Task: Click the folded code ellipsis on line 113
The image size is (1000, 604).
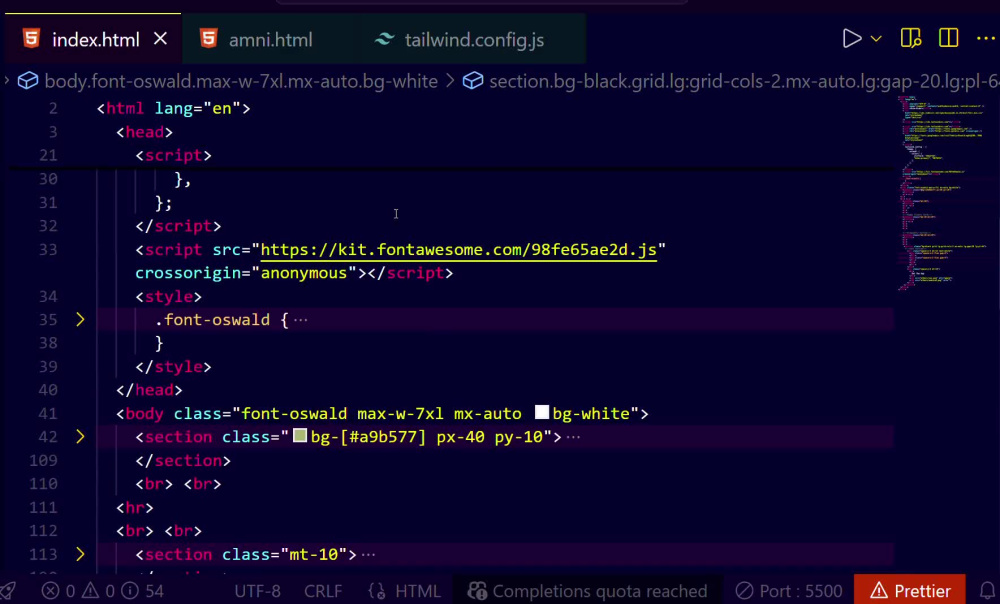Action: click(x=368, y=554)
